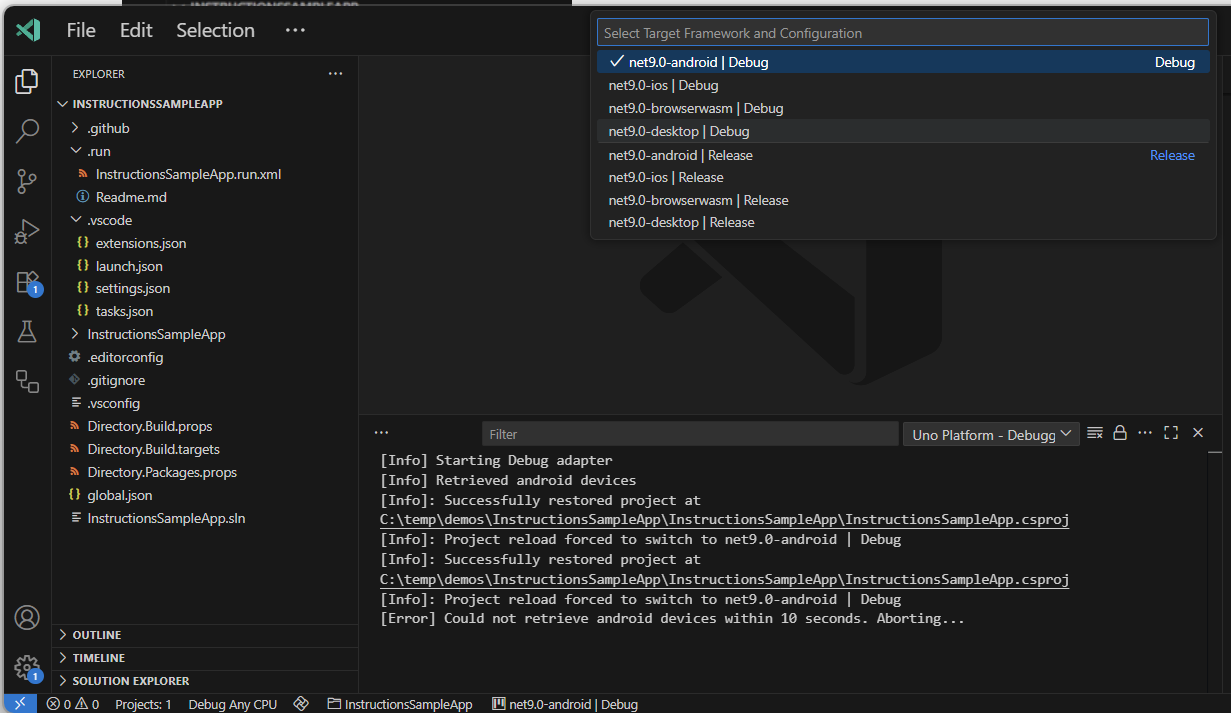The width and height of the screenshot is (1231, 713).
Task: Open the activity bar view below Testing flask
Action: click(27, 381)
